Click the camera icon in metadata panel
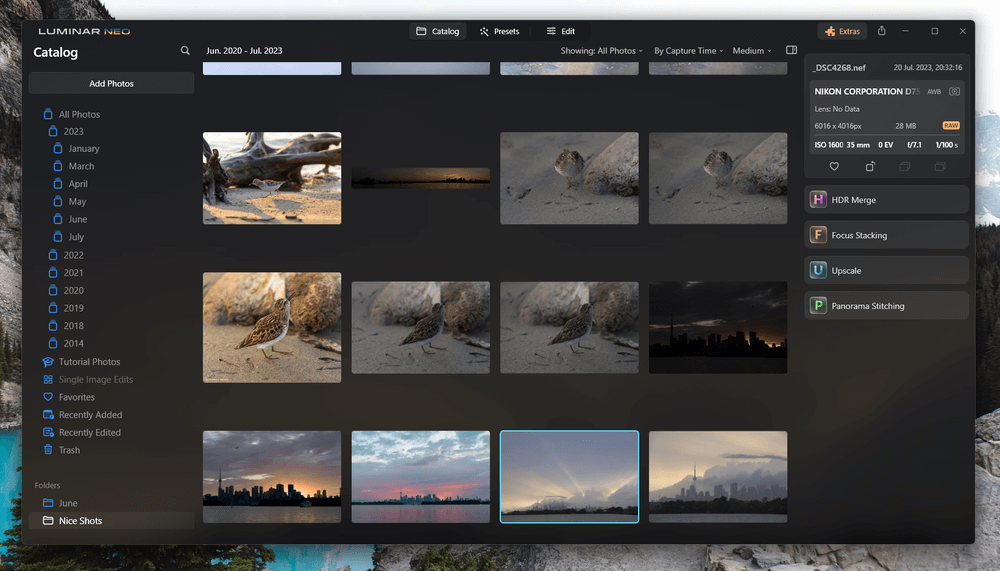This screenshot has width=1000, height=571. (955, 91)
